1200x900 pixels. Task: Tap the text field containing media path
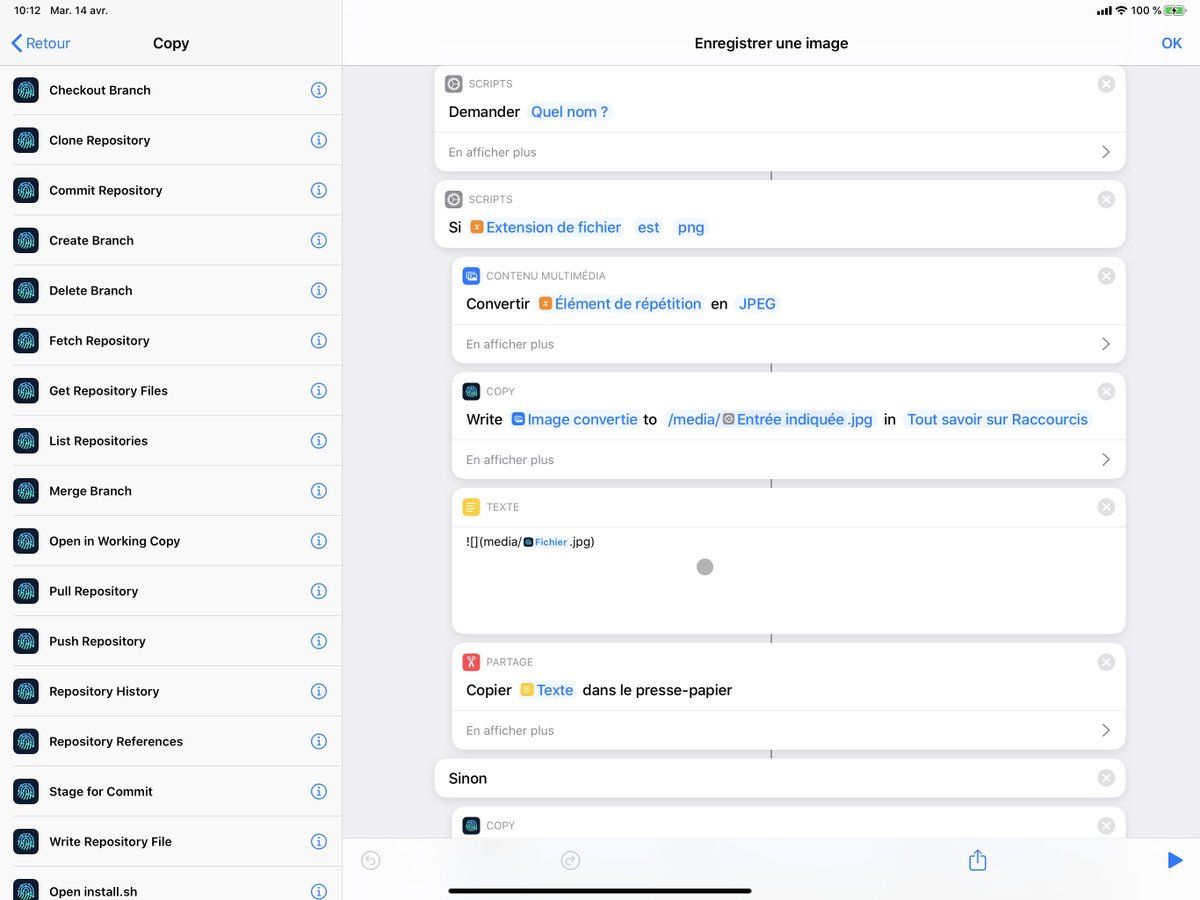(788, 580)
